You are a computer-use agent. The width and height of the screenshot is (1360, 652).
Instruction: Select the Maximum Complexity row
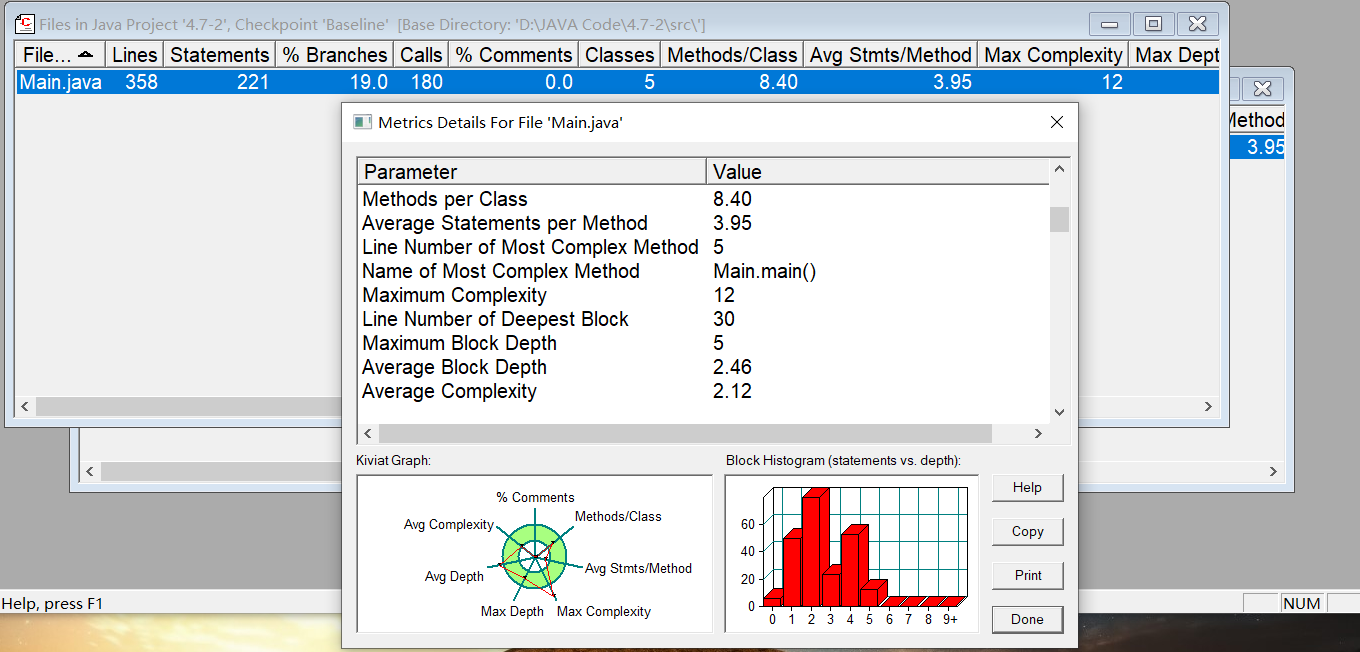coord(704,295)
